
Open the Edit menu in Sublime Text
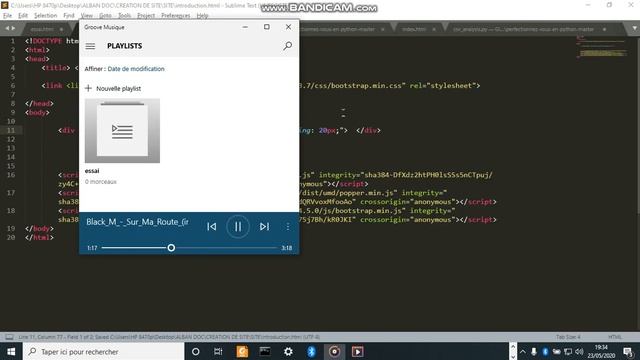[23, 16]
